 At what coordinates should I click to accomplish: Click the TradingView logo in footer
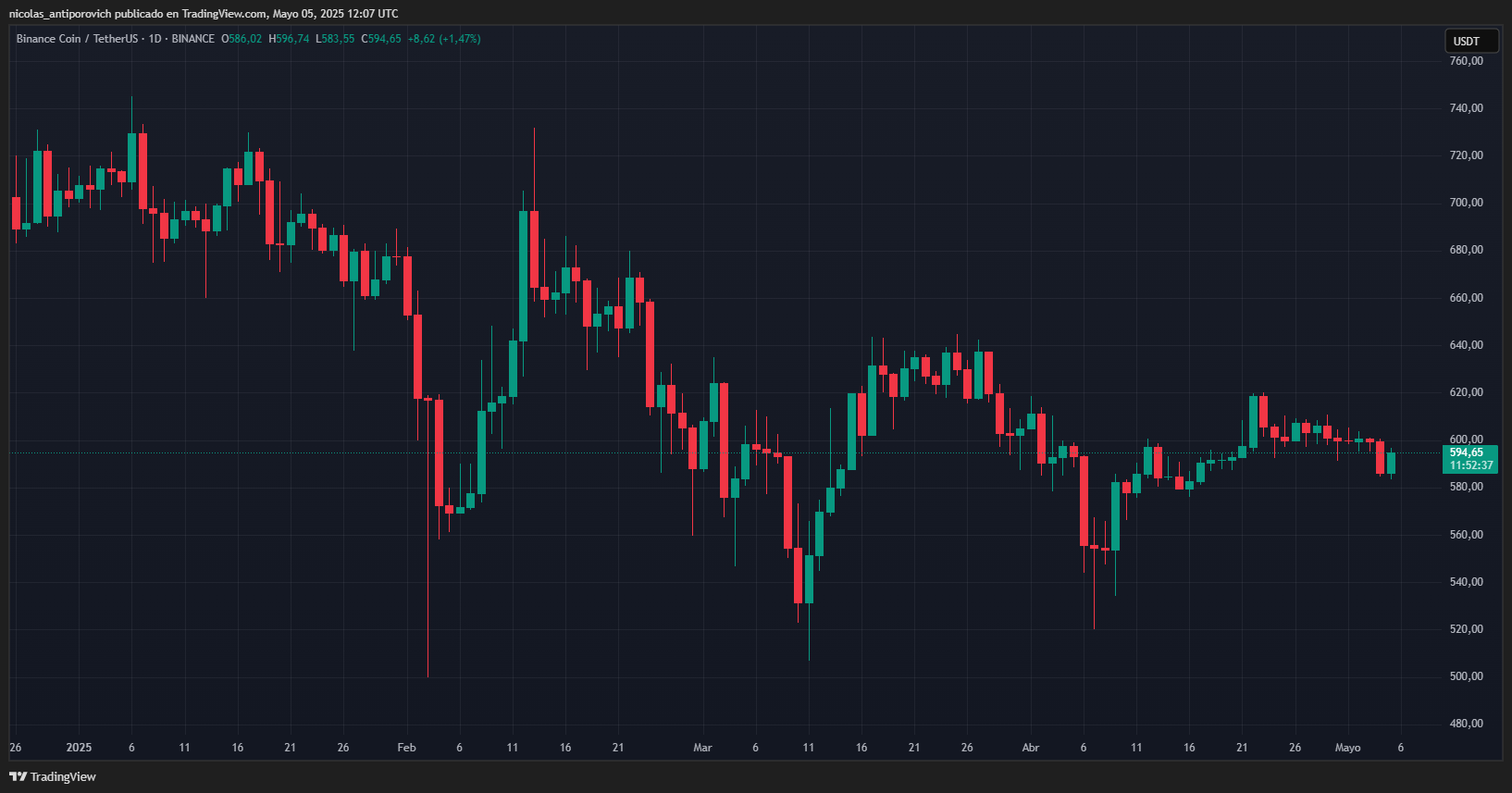point(53,776)
